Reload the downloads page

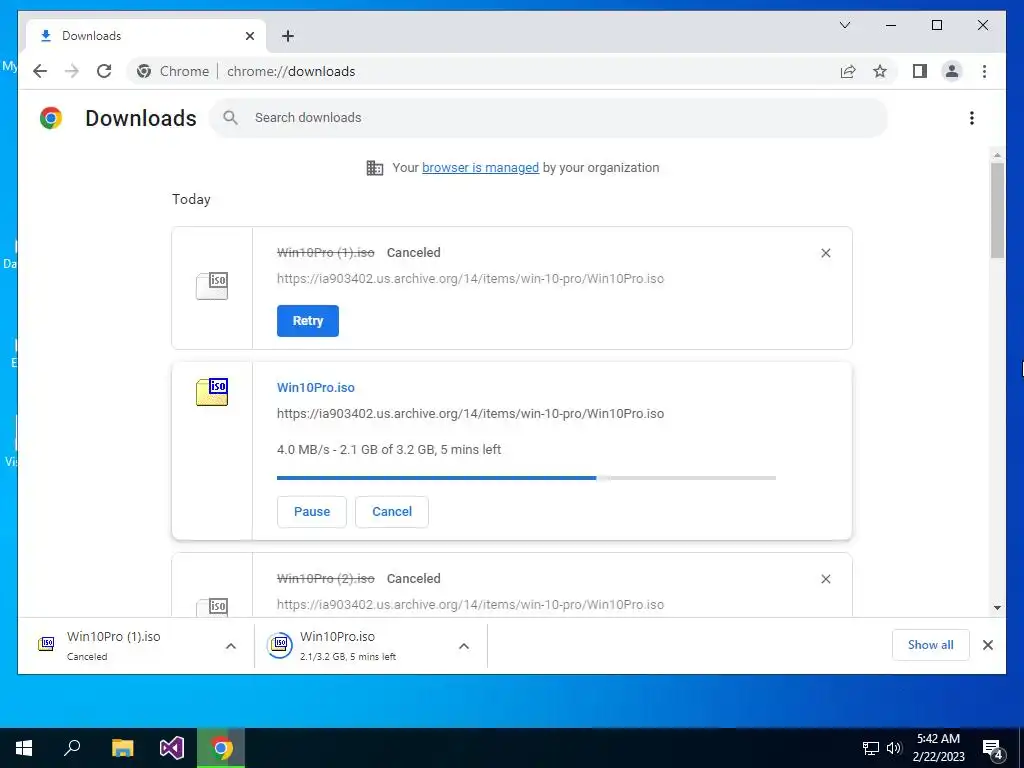104,71
